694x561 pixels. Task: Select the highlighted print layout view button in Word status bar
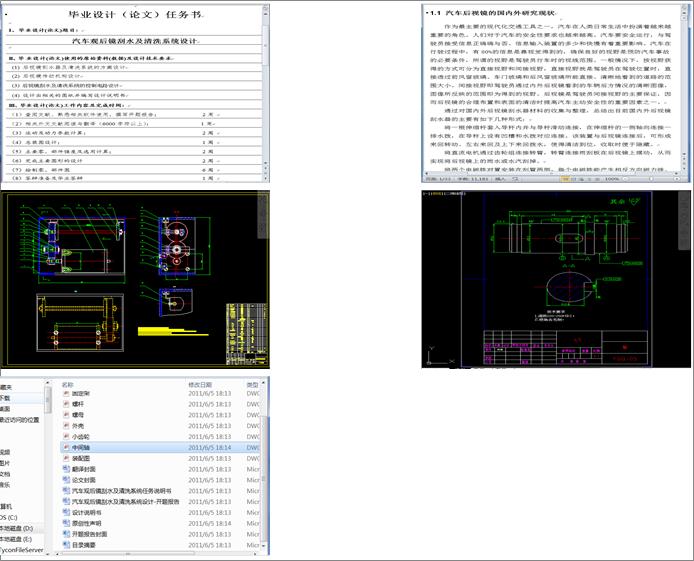pyautogui.click(x=565, y=179)
